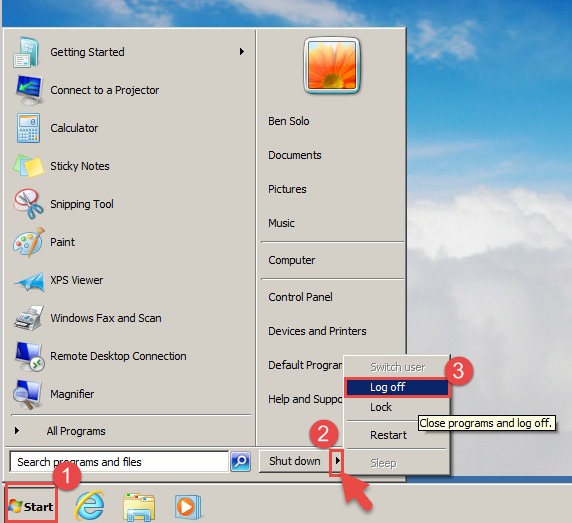Viewport: 572px width, 523px height.
Task: Open the Calculator icon
Action: click(x=28, y=128)
